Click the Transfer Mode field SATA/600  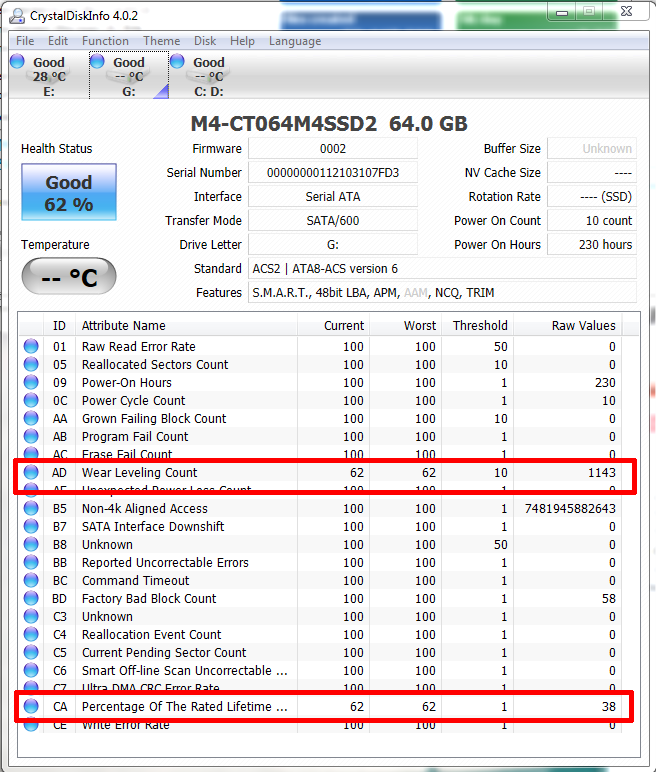click(333, 221)
